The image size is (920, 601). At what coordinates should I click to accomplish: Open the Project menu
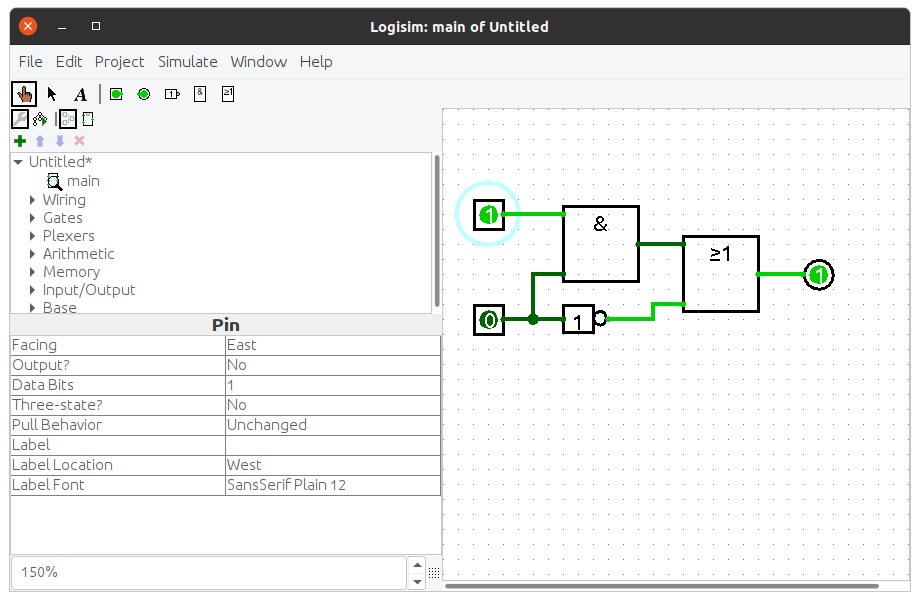[x=119, y=62]
